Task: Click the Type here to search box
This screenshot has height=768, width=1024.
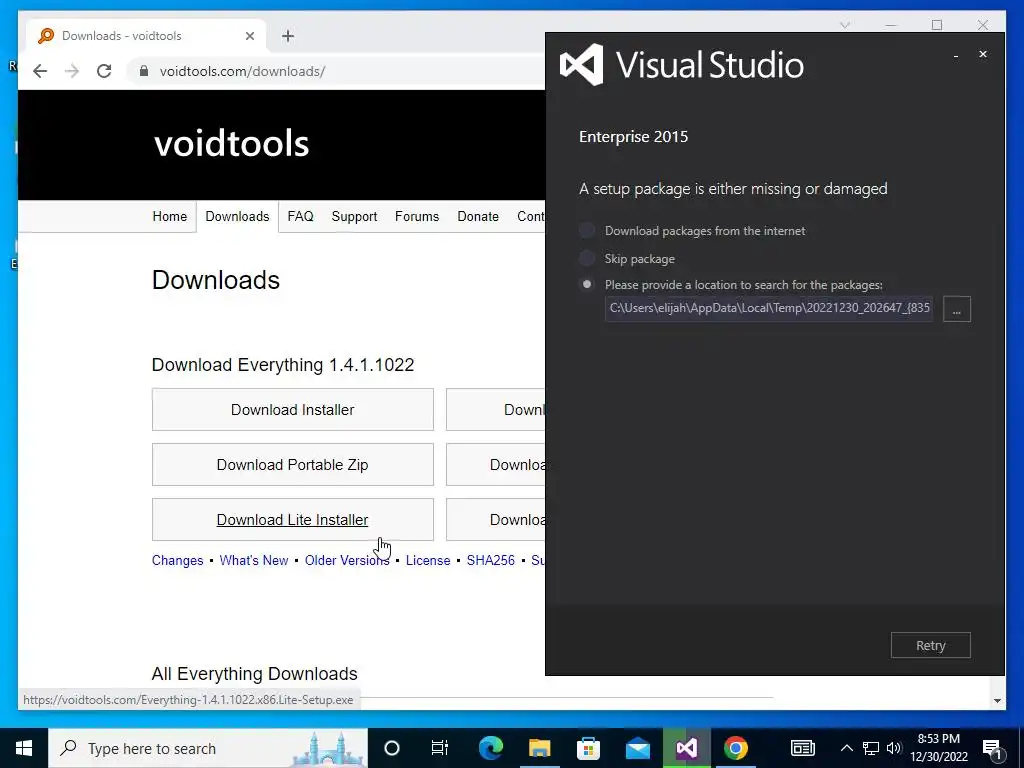Action: [x=208, y=748]
